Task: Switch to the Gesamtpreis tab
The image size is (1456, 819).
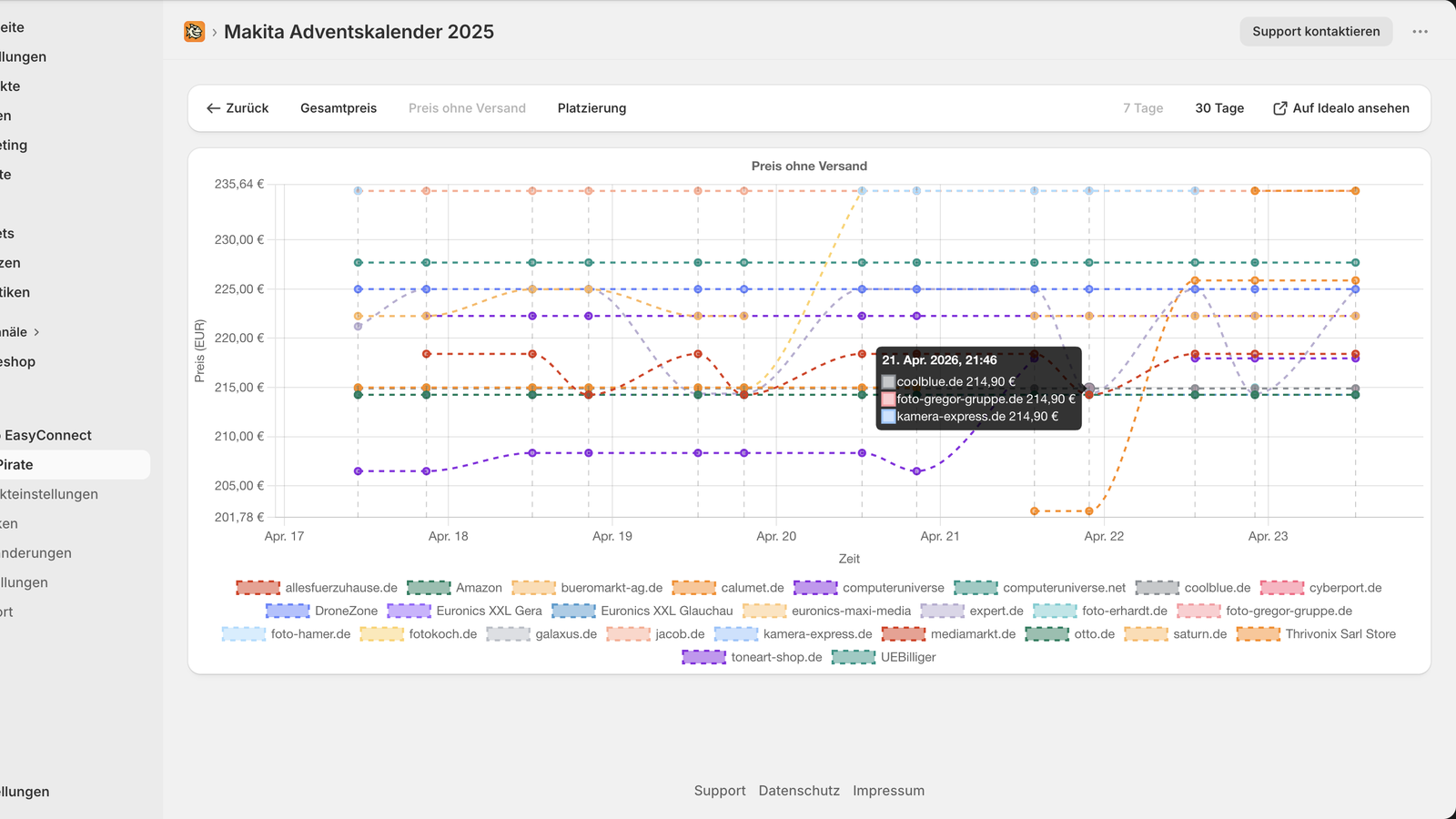Action: pyautogui.click(x=339, y=108)
